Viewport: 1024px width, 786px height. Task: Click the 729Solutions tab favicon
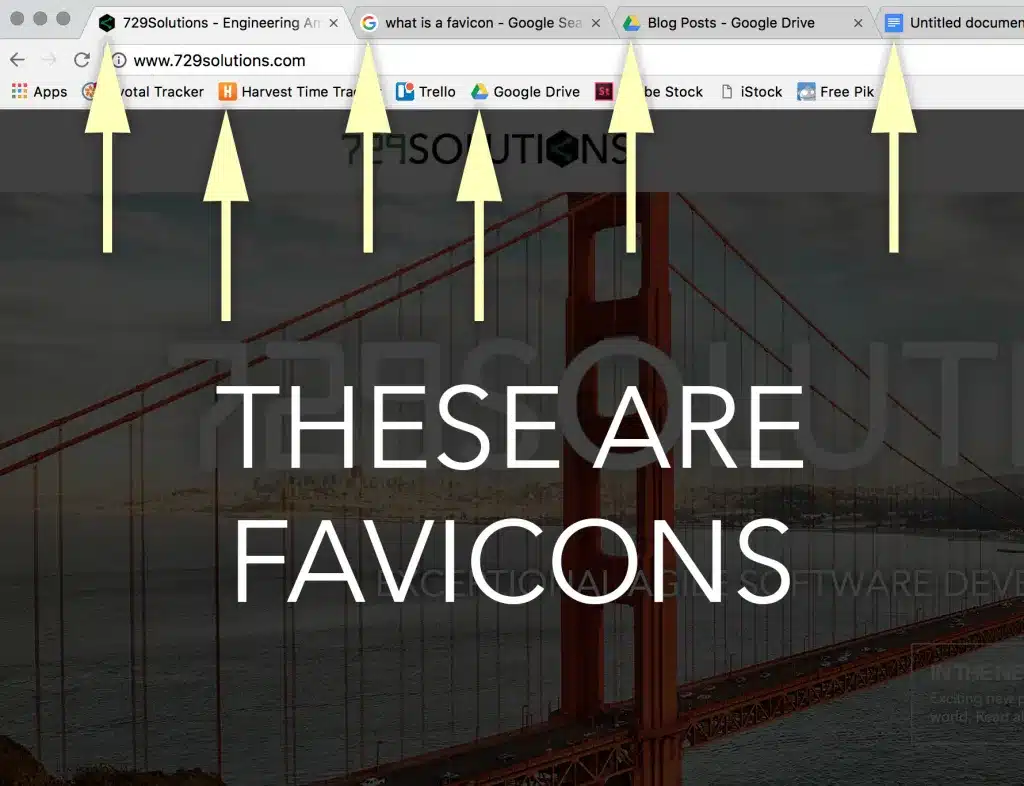[x=107, y=22]
